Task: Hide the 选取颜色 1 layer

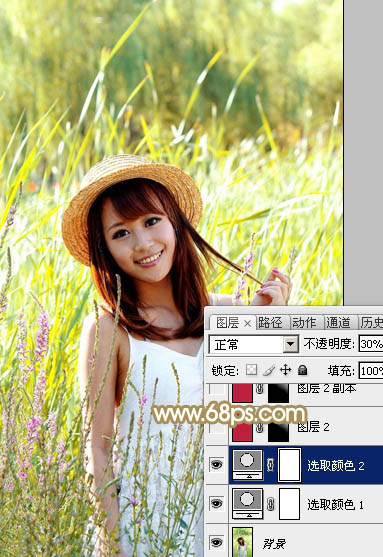Action: click(x=216, y=503)
